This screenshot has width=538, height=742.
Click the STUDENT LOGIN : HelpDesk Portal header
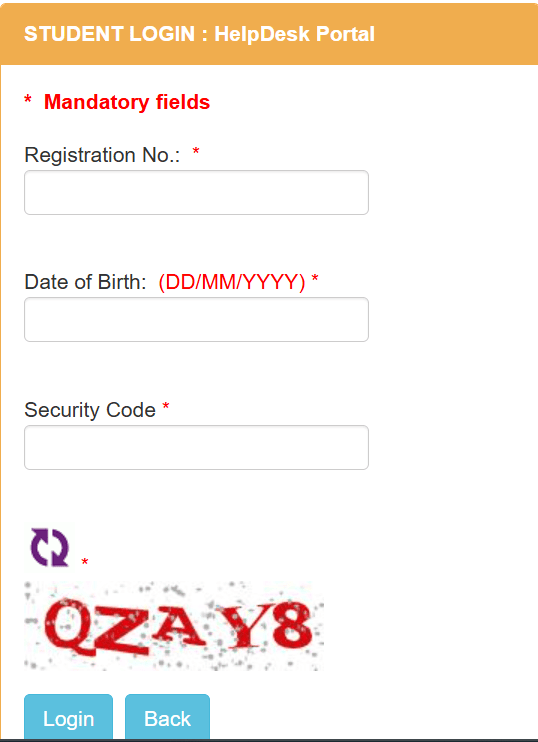[x=199, y=34]
